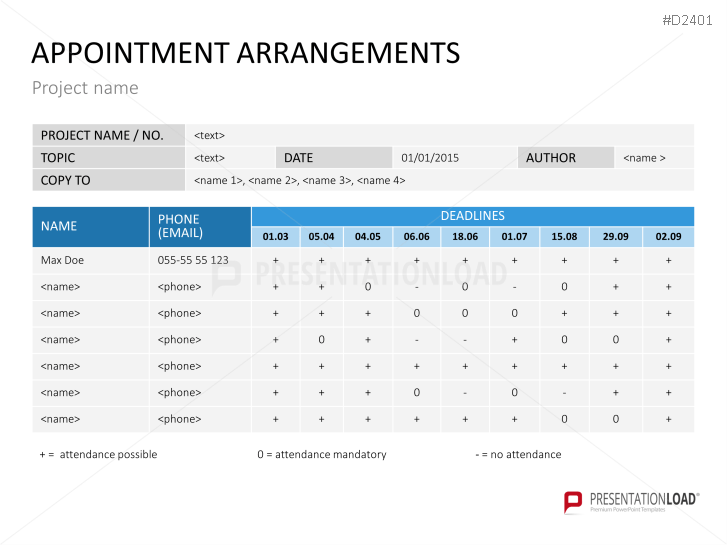Click the date field showing 01/01/2015
Screen dimensions: 727x545
tap(430, 158)
